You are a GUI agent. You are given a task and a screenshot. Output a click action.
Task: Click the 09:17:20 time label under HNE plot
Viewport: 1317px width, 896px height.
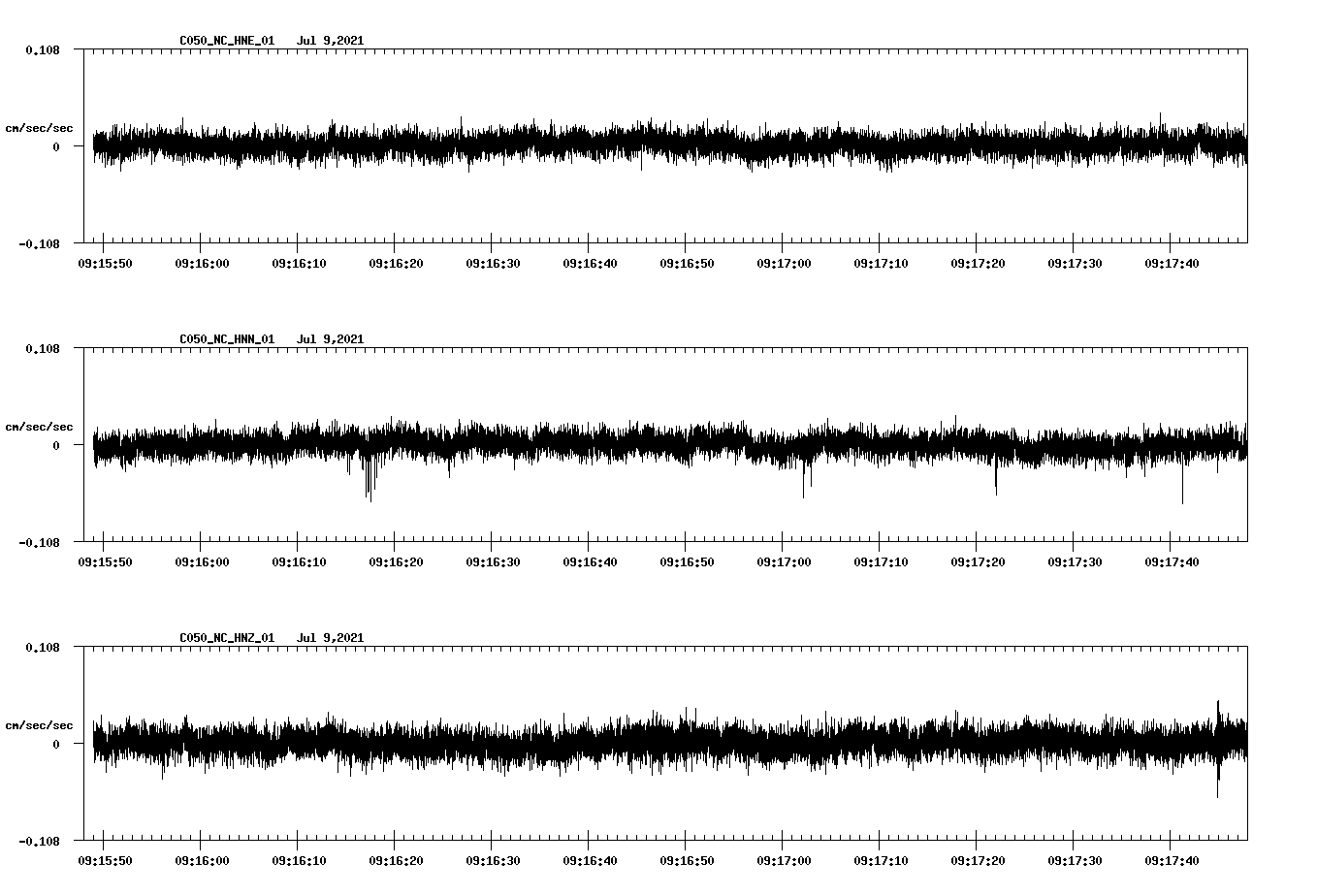pyautogui.click(x=978, y=264)
